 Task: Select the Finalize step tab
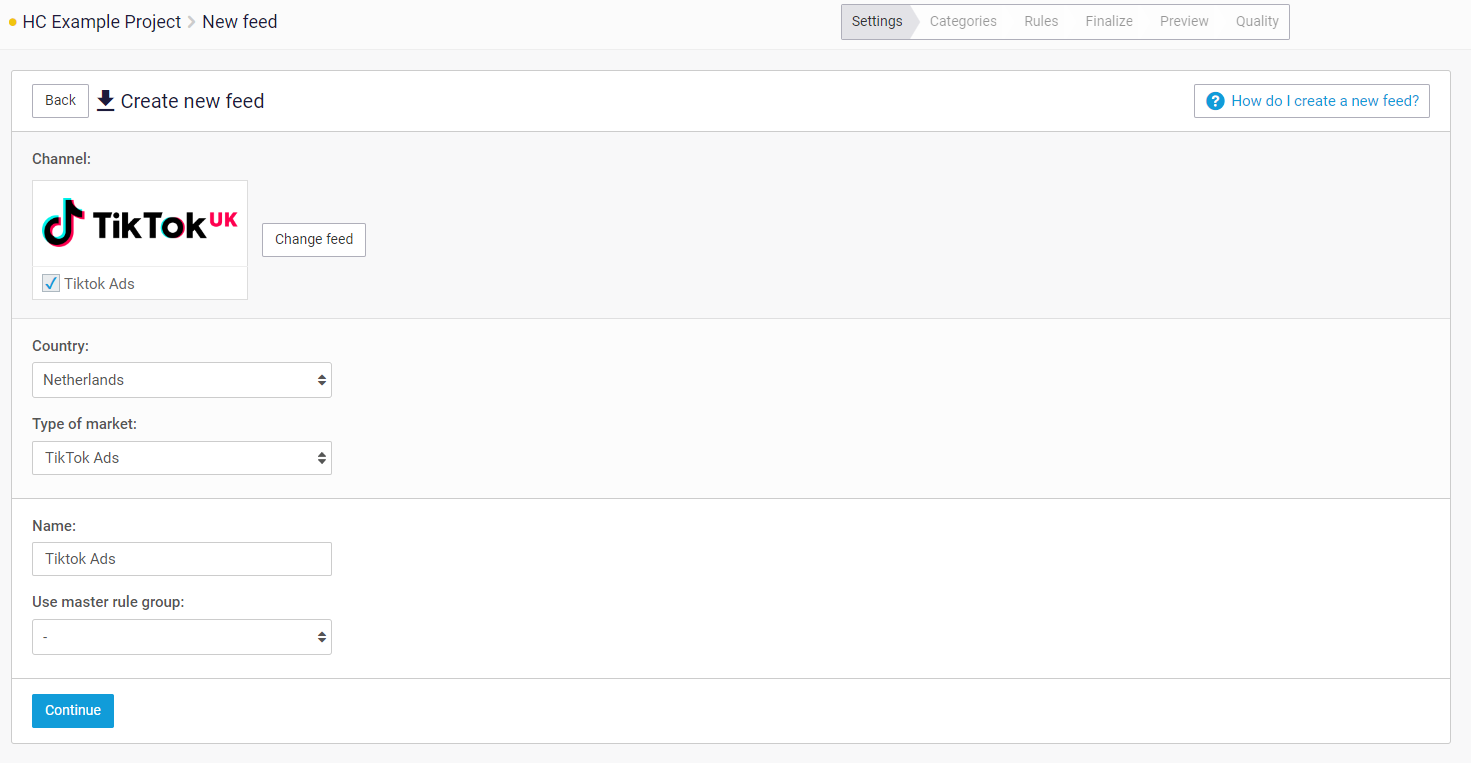coord(1109,21)
